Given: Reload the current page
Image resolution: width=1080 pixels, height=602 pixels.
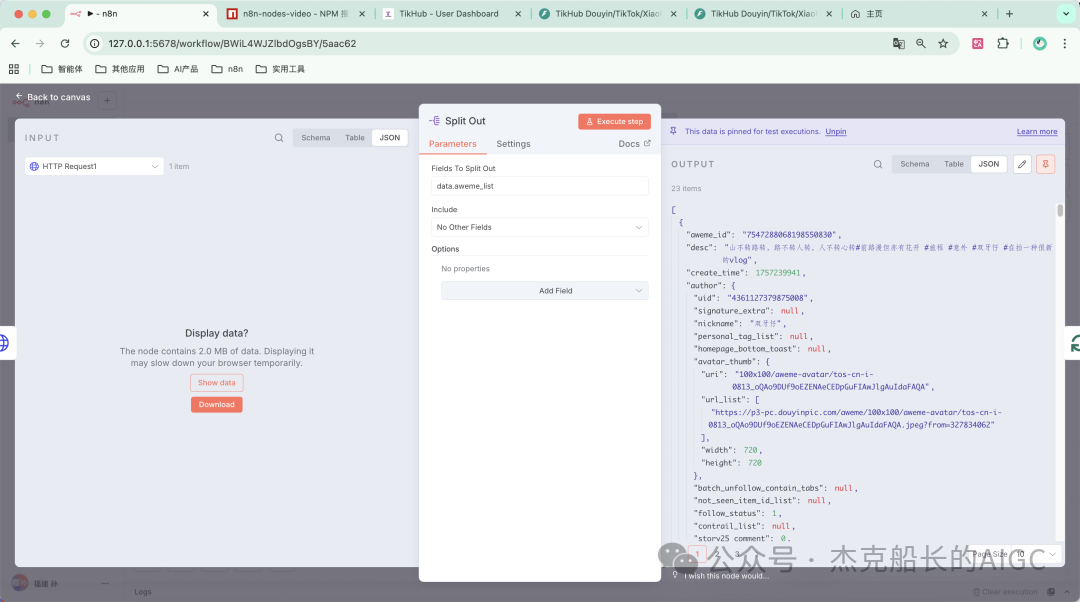Looking at the screenshot, I should click(x=65, y=43).
